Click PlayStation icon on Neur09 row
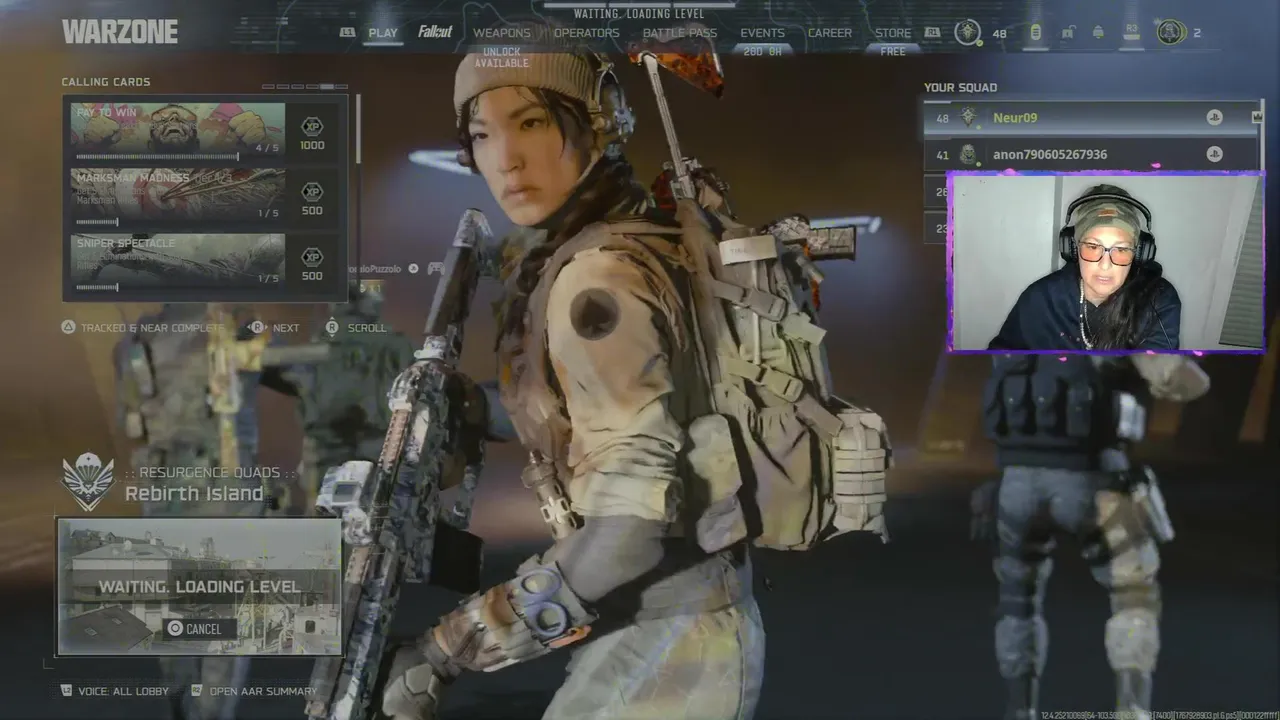Screen dimensions: 1280x720 point(1214,118)
